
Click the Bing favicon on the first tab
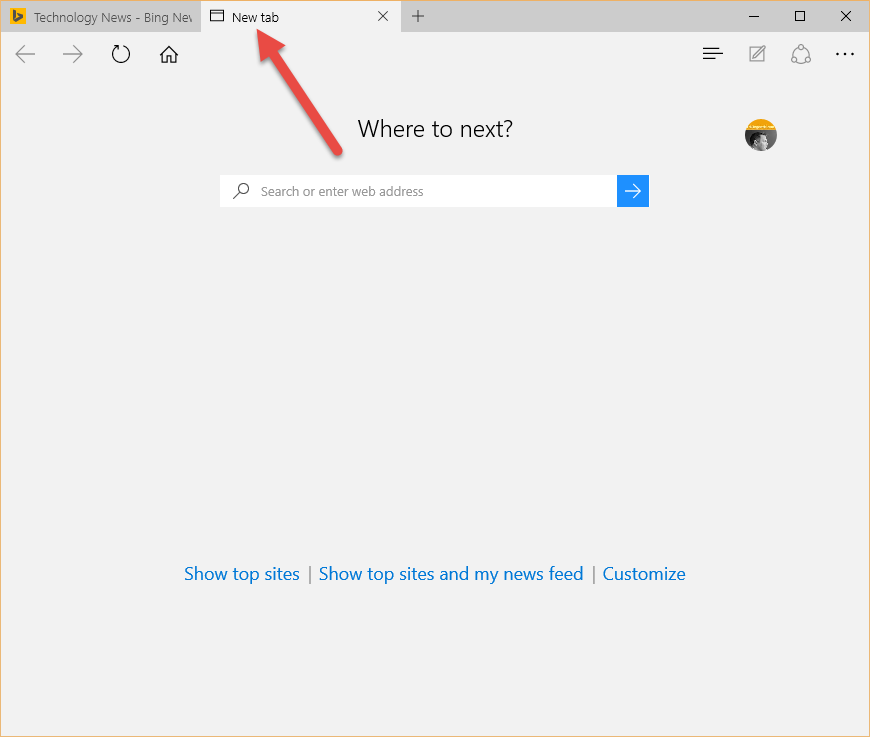(18, 16)
